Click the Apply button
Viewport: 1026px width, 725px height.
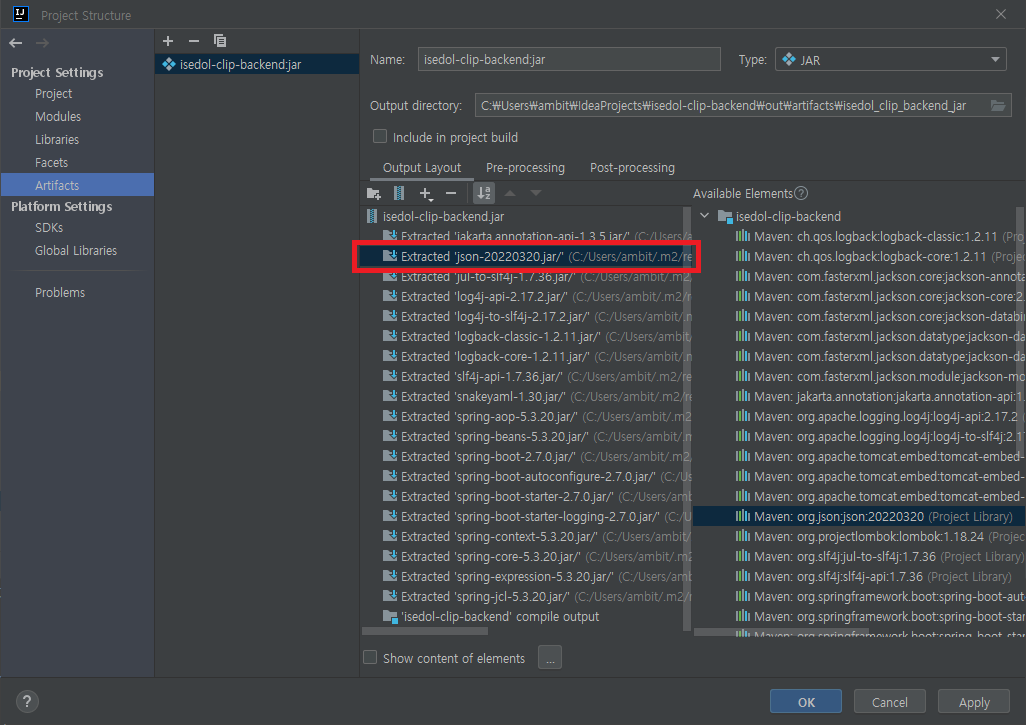point(974,702)
